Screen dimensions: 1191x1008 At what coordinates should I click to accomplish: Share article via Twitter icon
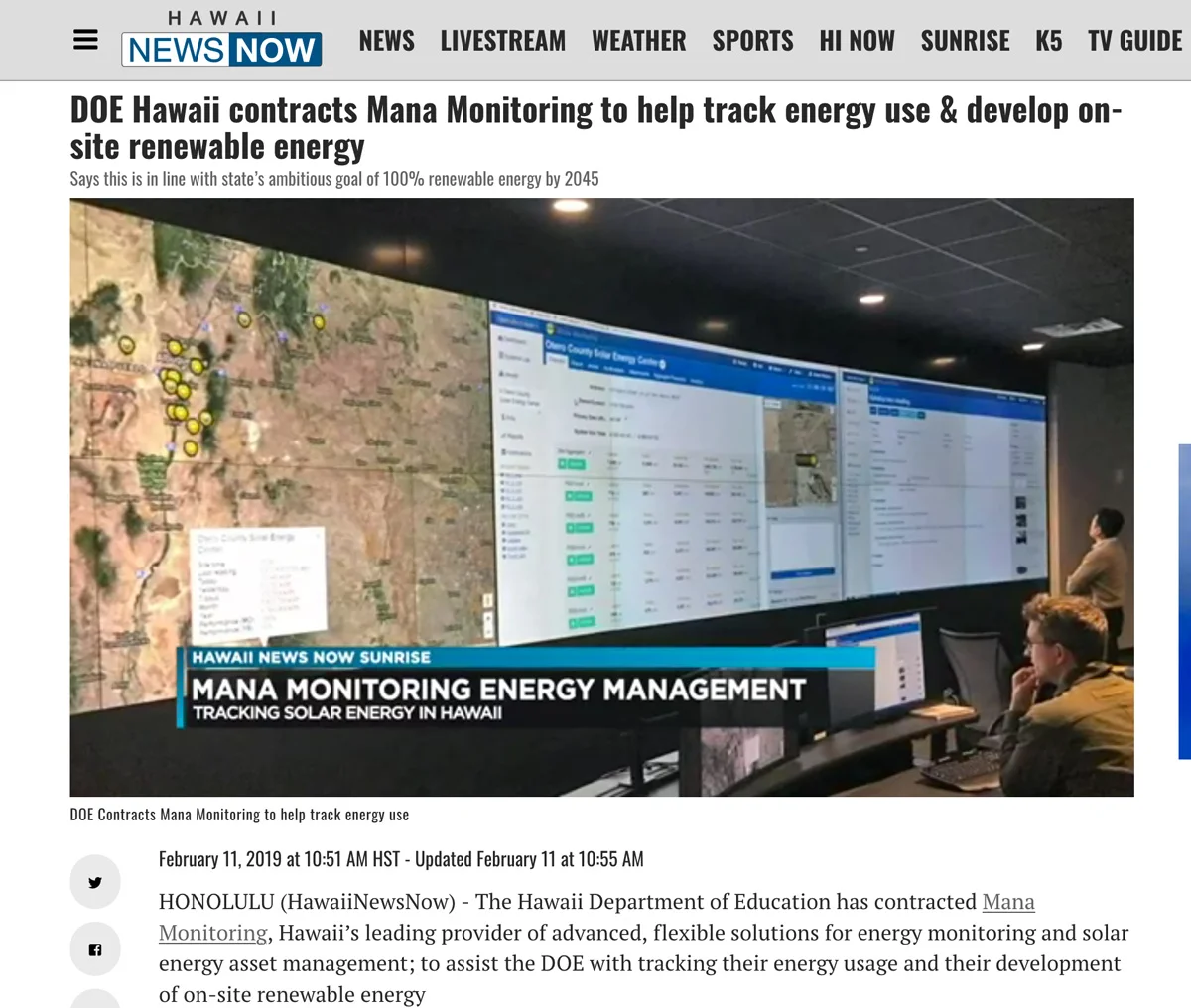(x=95, y=882)
